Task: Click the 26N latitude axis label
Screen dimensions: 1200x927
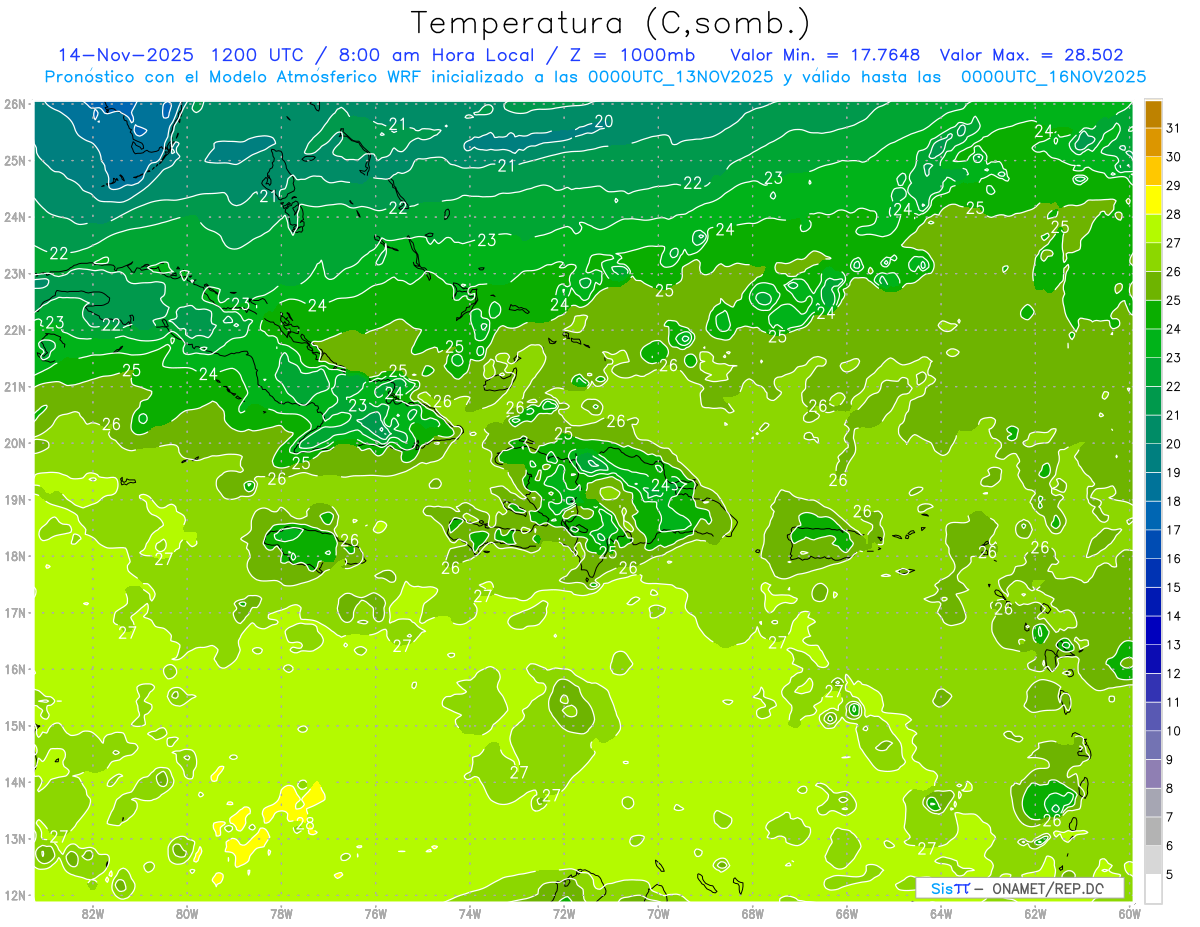Action: tap(14, 104)
